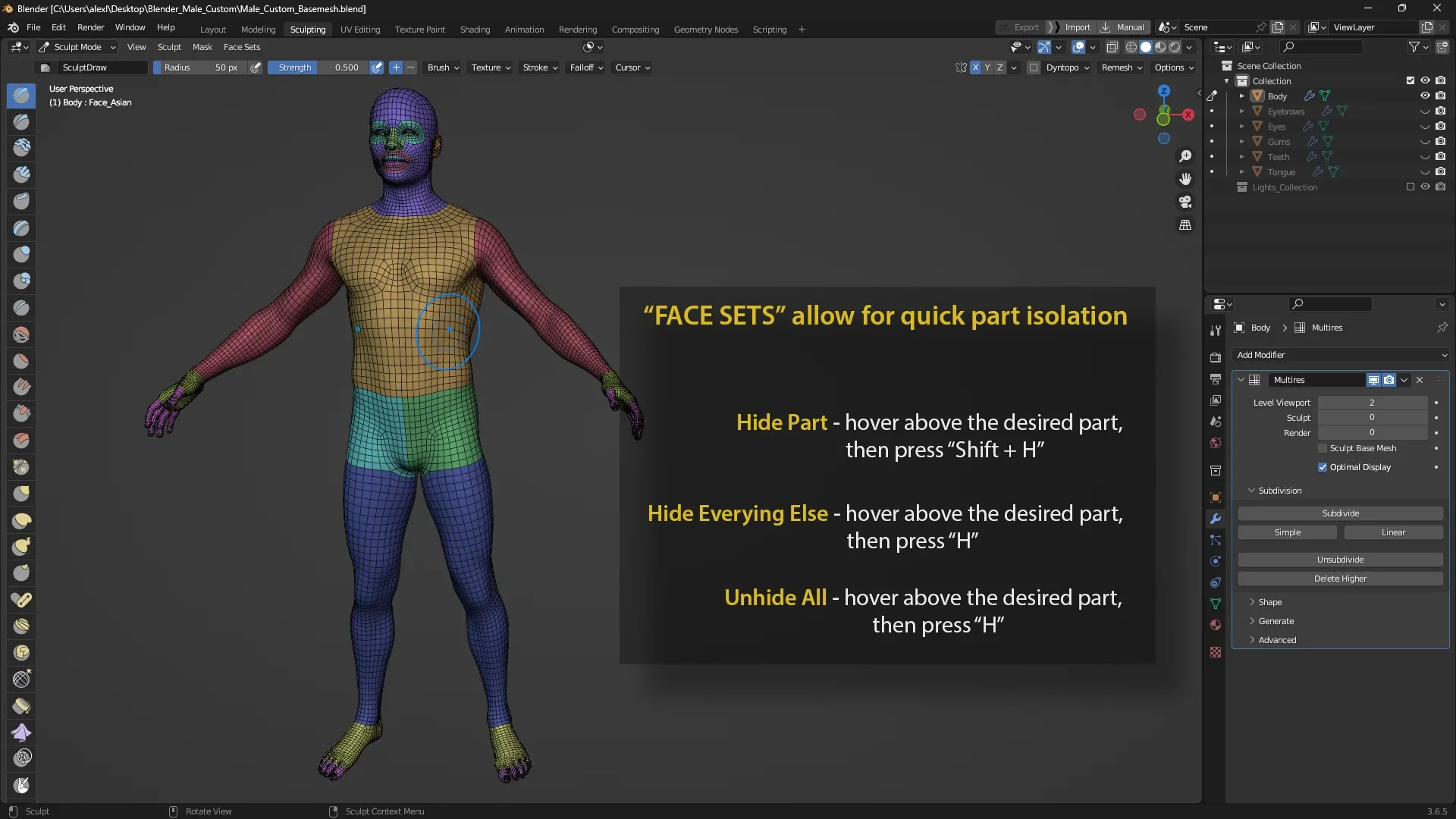Click the red X axis gizmo handle
This screenshot has height=819, width=1456.
1188,115
